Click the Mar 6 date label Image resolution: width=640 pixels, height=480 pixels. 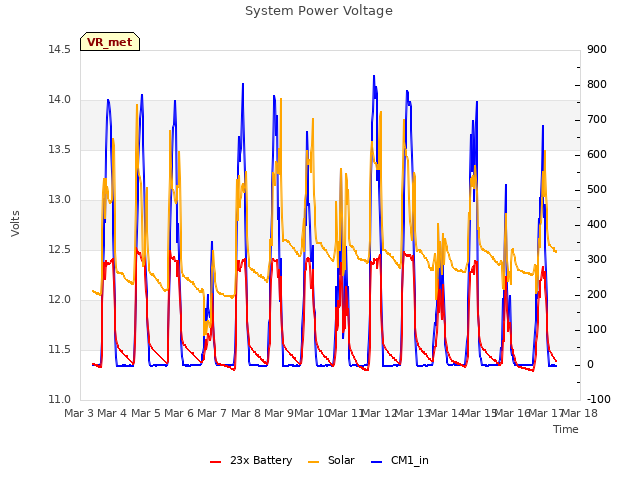coord(179,413)
